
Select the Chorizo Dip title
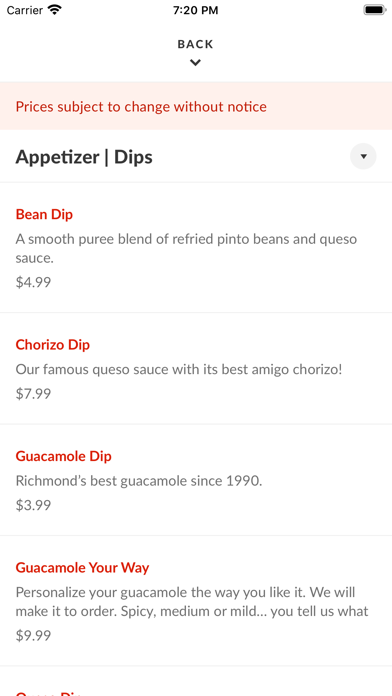52,345
